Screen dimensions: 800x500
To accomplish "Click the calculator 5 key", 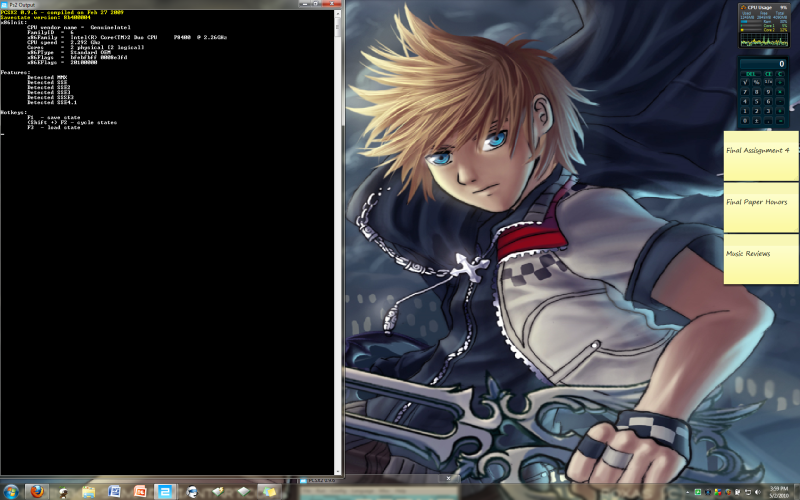I will pos(757,102).
